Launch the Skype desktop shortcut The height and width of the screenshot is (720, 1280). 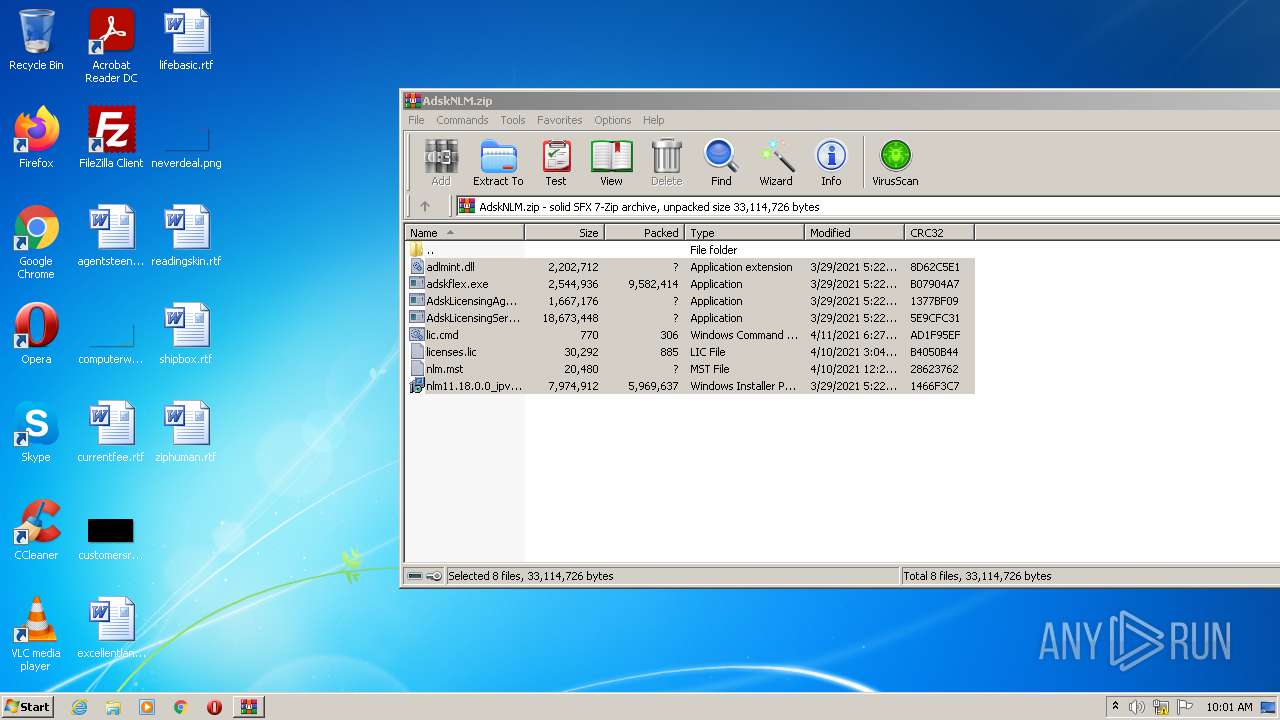point(36,432)
